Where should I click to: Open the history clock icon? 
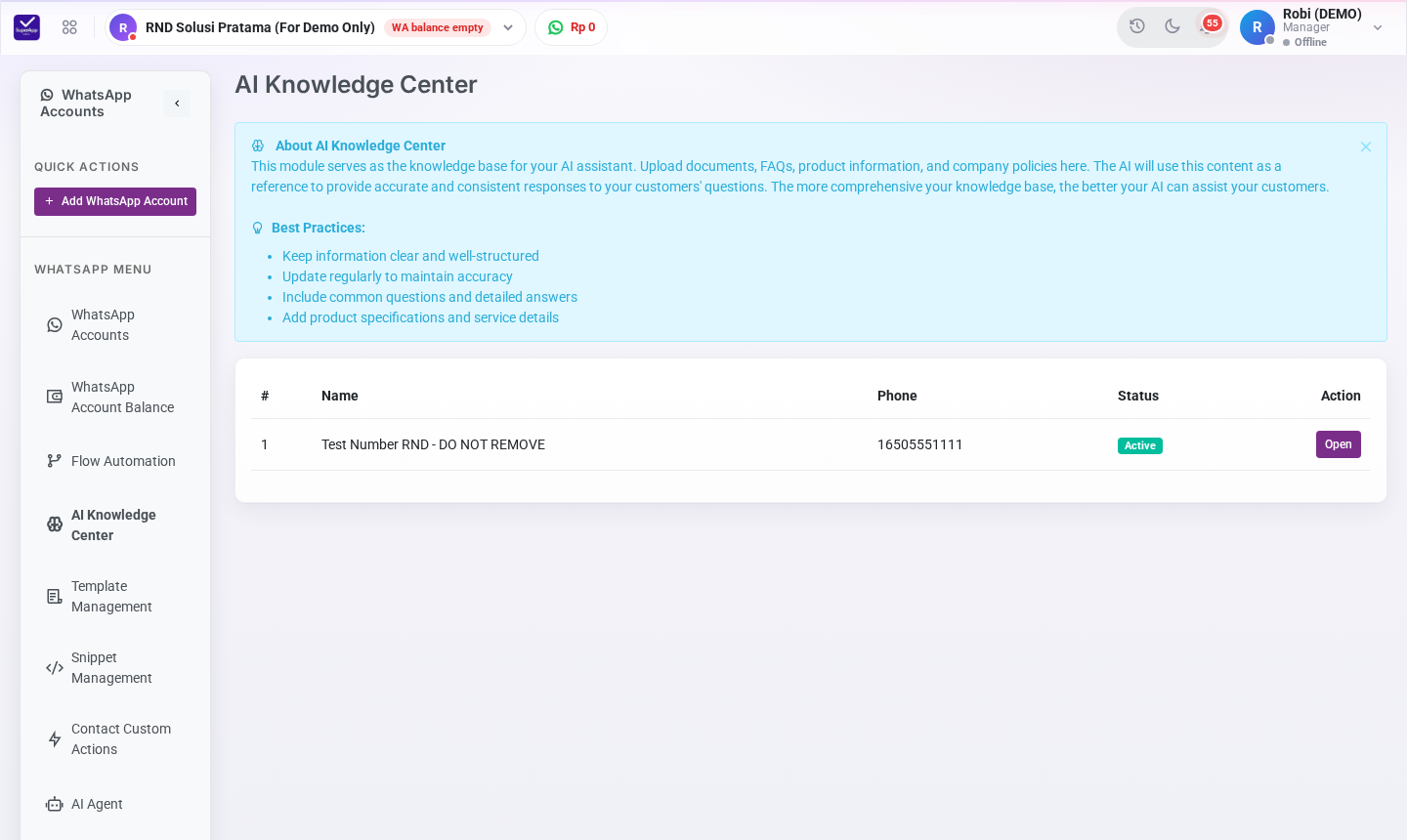coord(1137,26)
